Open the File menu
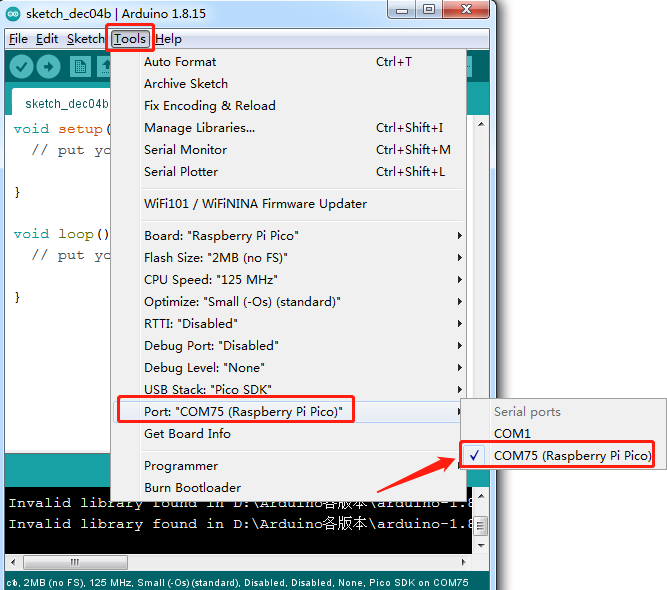The image size is (667, 590). coord(18,39)
